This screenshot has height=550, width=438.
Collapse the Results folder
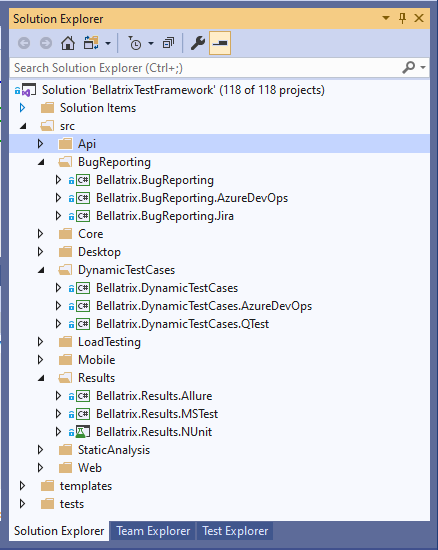[41, 378]
